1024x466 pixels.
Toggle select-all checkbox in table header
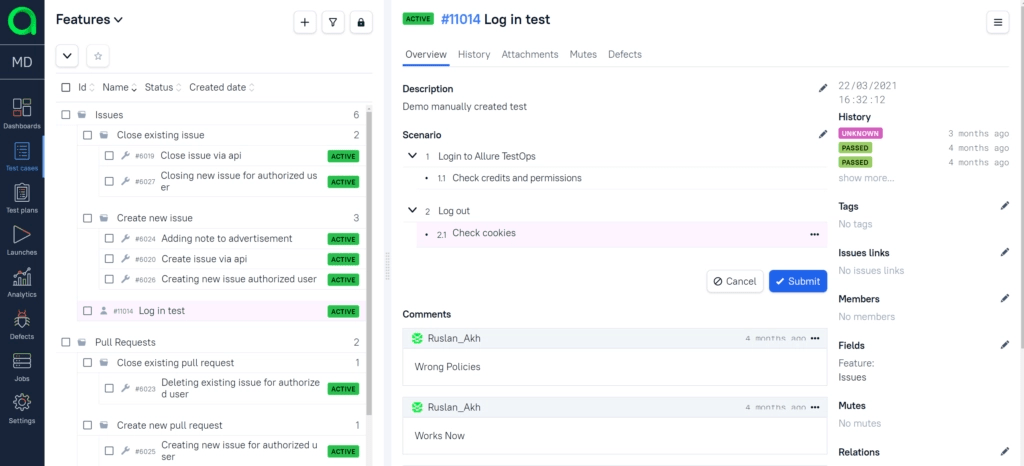tap(66, 88)
